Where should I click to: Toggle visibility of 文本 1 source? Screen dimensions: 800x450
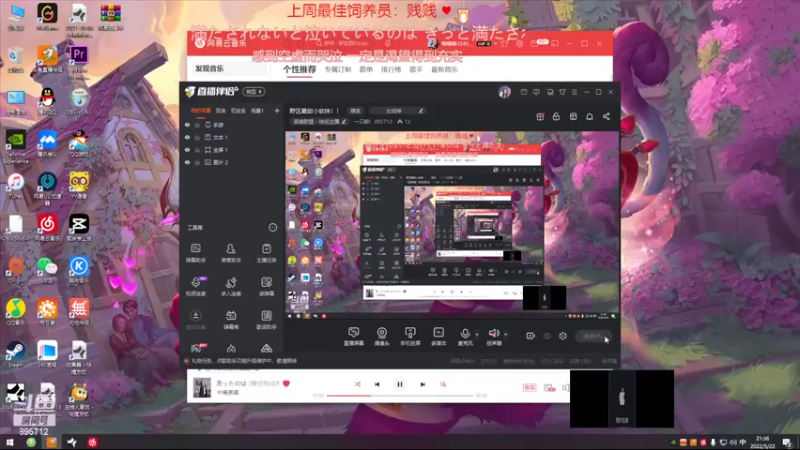coord(187,137)
